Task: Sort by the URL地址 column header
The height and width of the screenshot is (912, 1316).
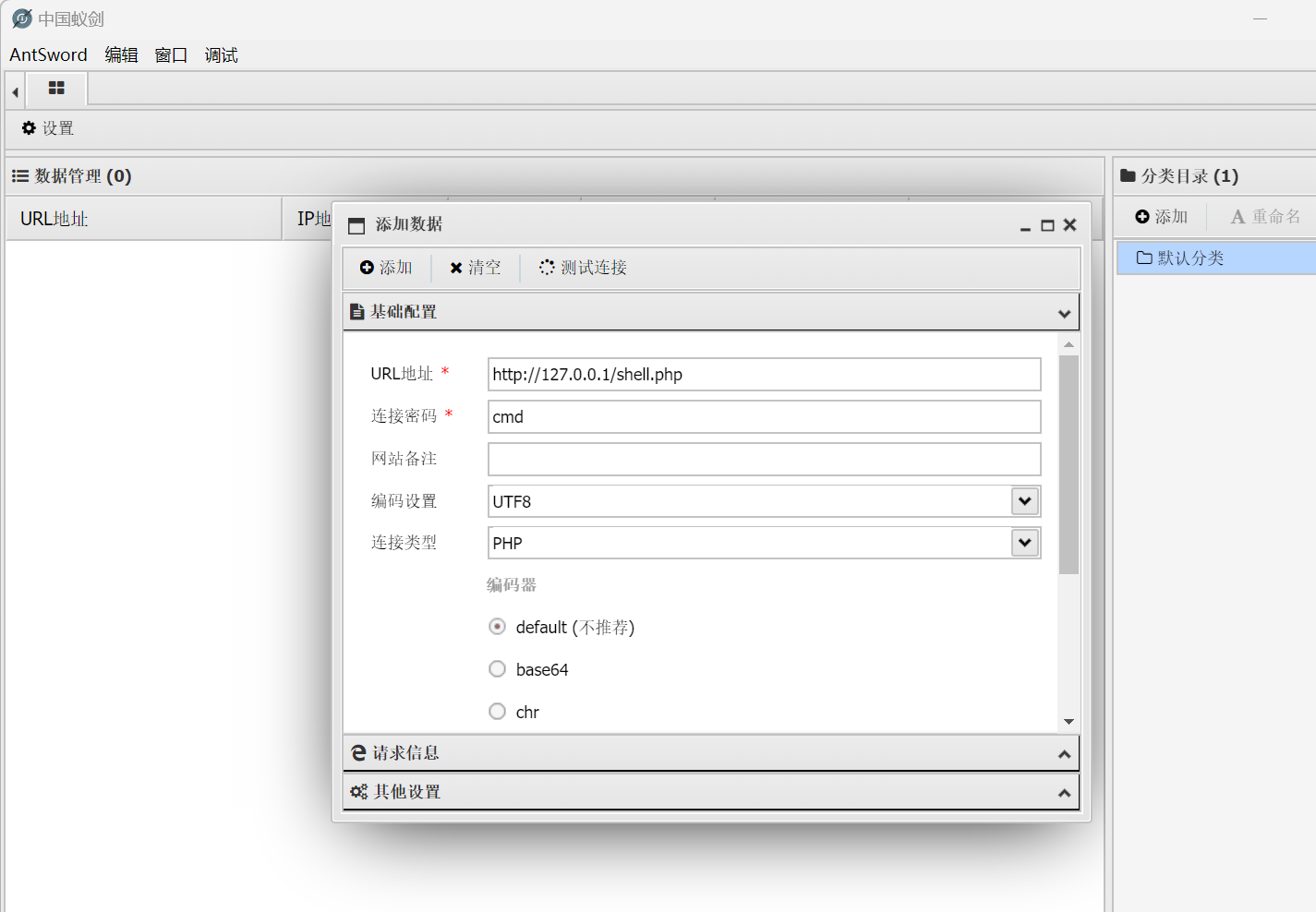Action: click(x=143, y=219)
